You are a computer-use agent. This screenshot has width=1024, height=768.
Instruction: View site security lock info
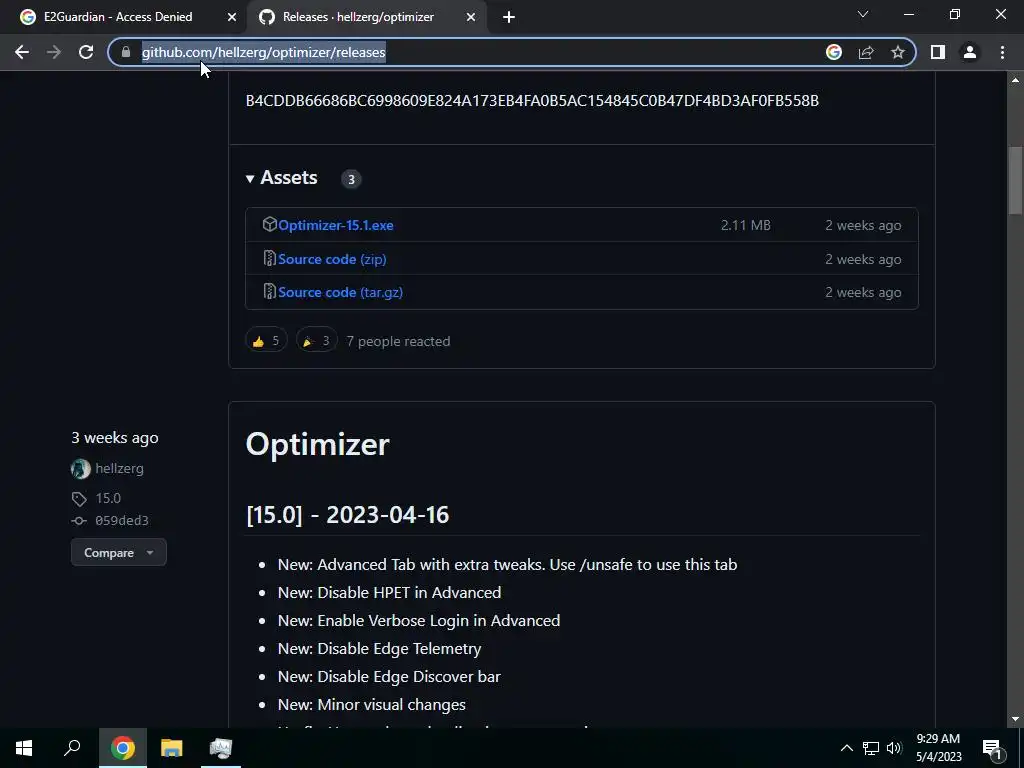point(126,52)
